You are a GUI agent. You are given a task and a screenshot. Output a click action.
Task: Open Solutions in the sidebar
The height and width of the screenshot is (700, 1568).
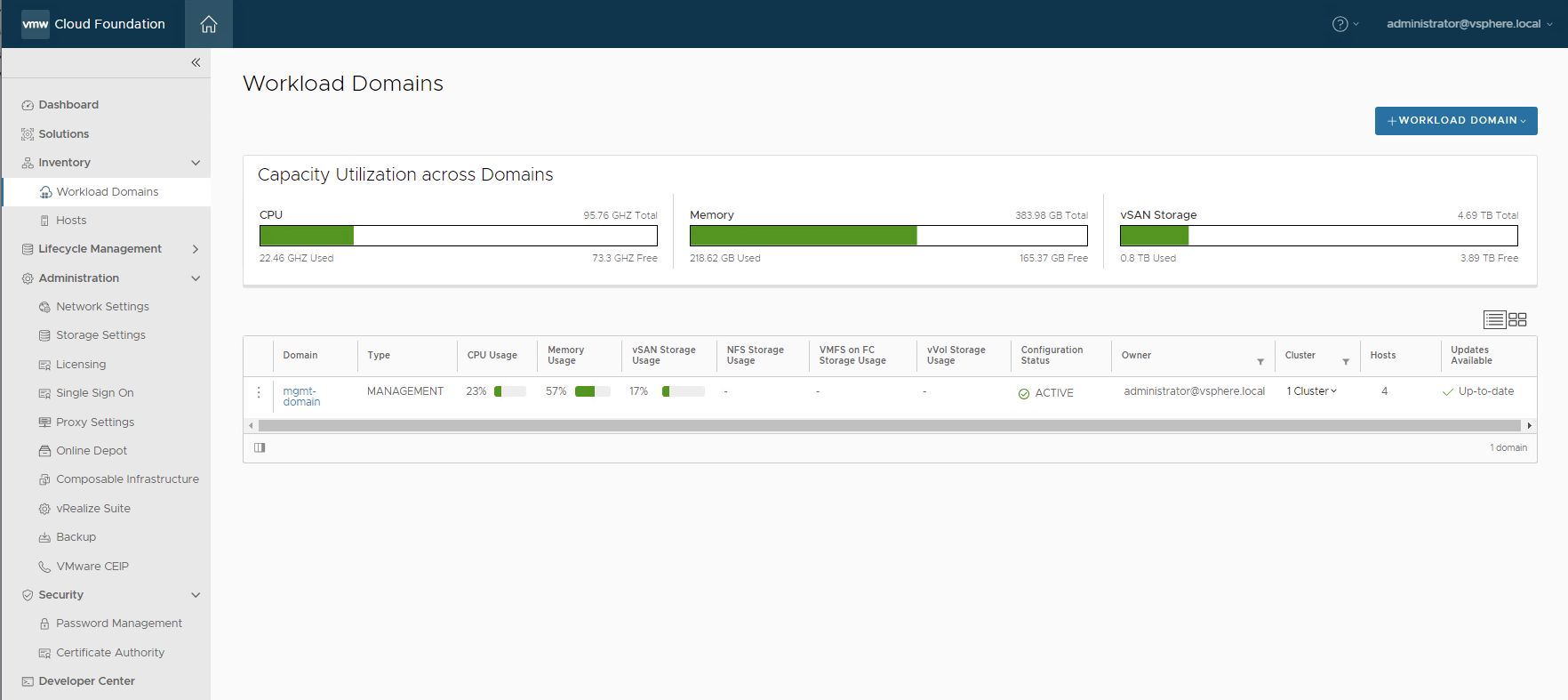pyautogui.click(x=64, y=134)
